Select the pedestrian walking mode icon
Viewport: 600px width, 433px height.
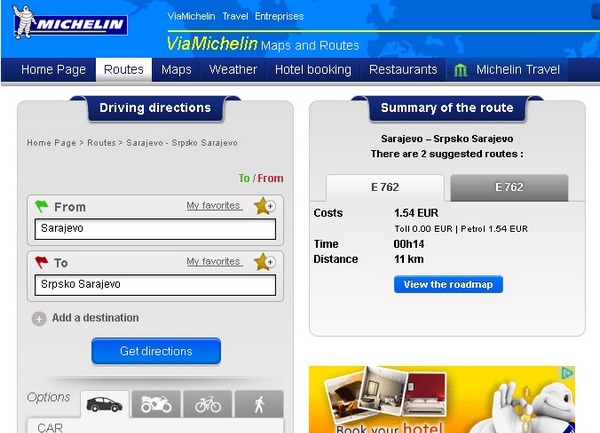(259, 404)
